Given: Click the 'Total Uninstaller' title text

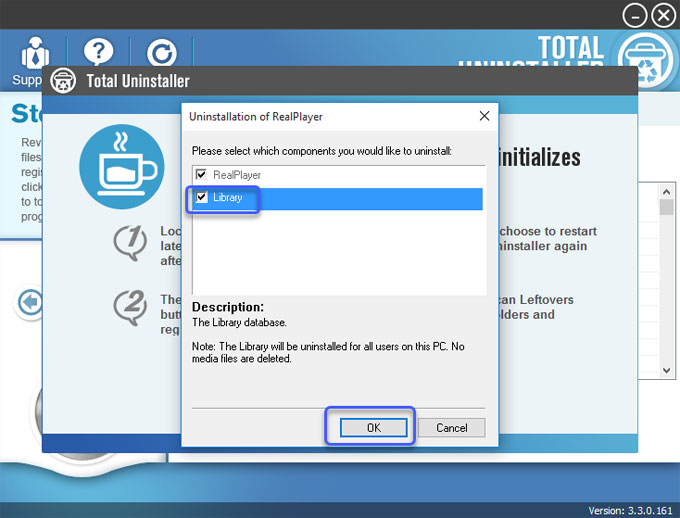Looking at the screenshot, I should [138, 81].
